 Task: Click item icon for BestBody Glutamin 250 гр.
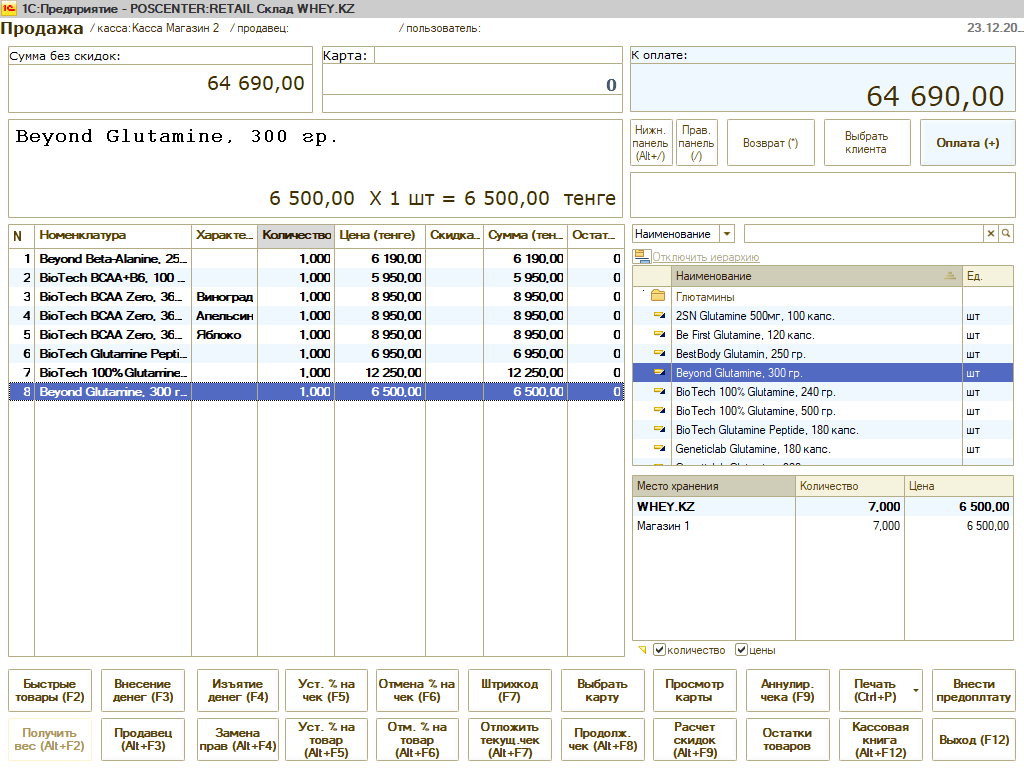tap(658, 354)
